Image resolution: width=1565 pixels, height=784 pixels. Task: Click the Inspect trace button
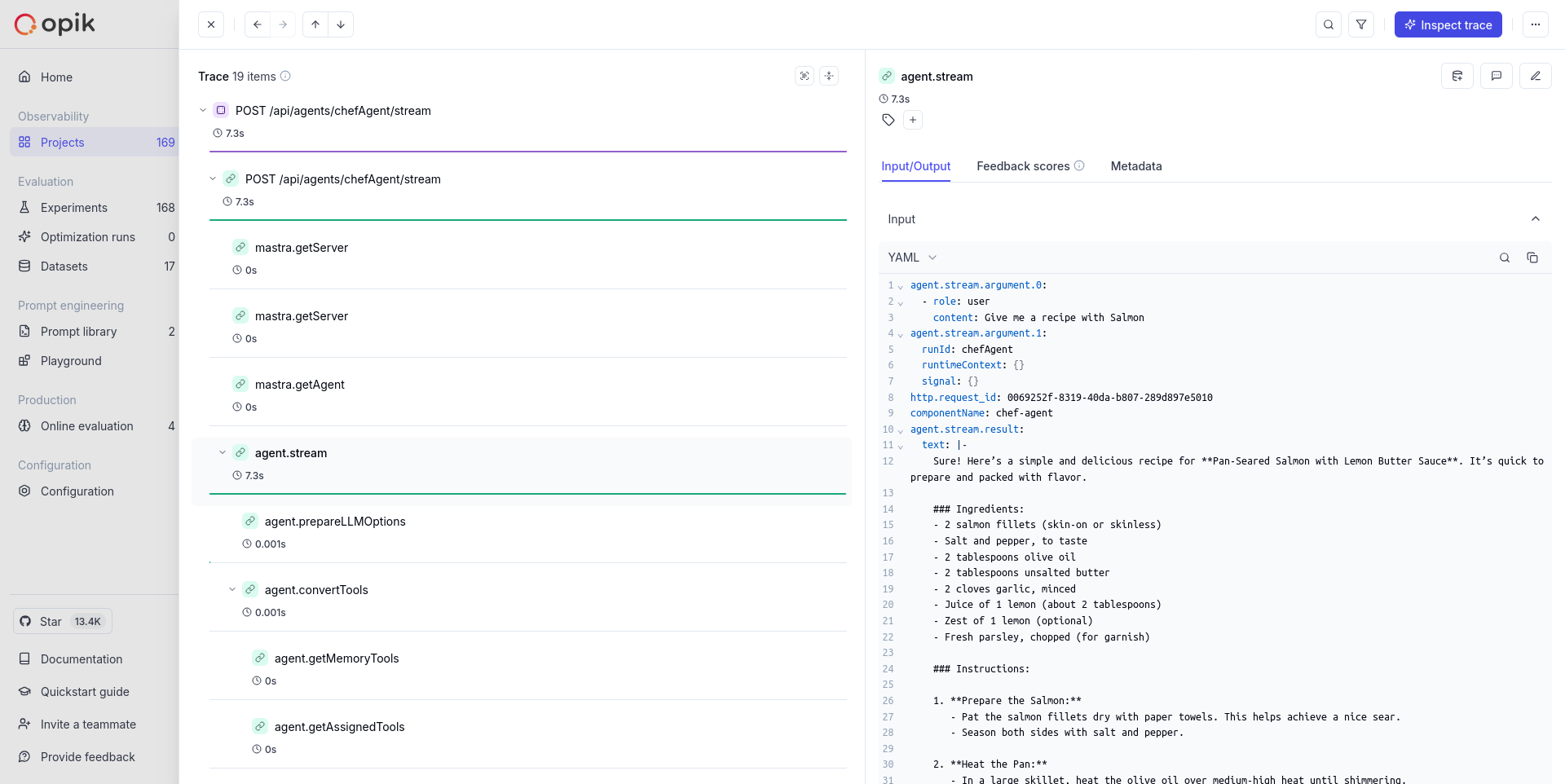[1448, 24]
